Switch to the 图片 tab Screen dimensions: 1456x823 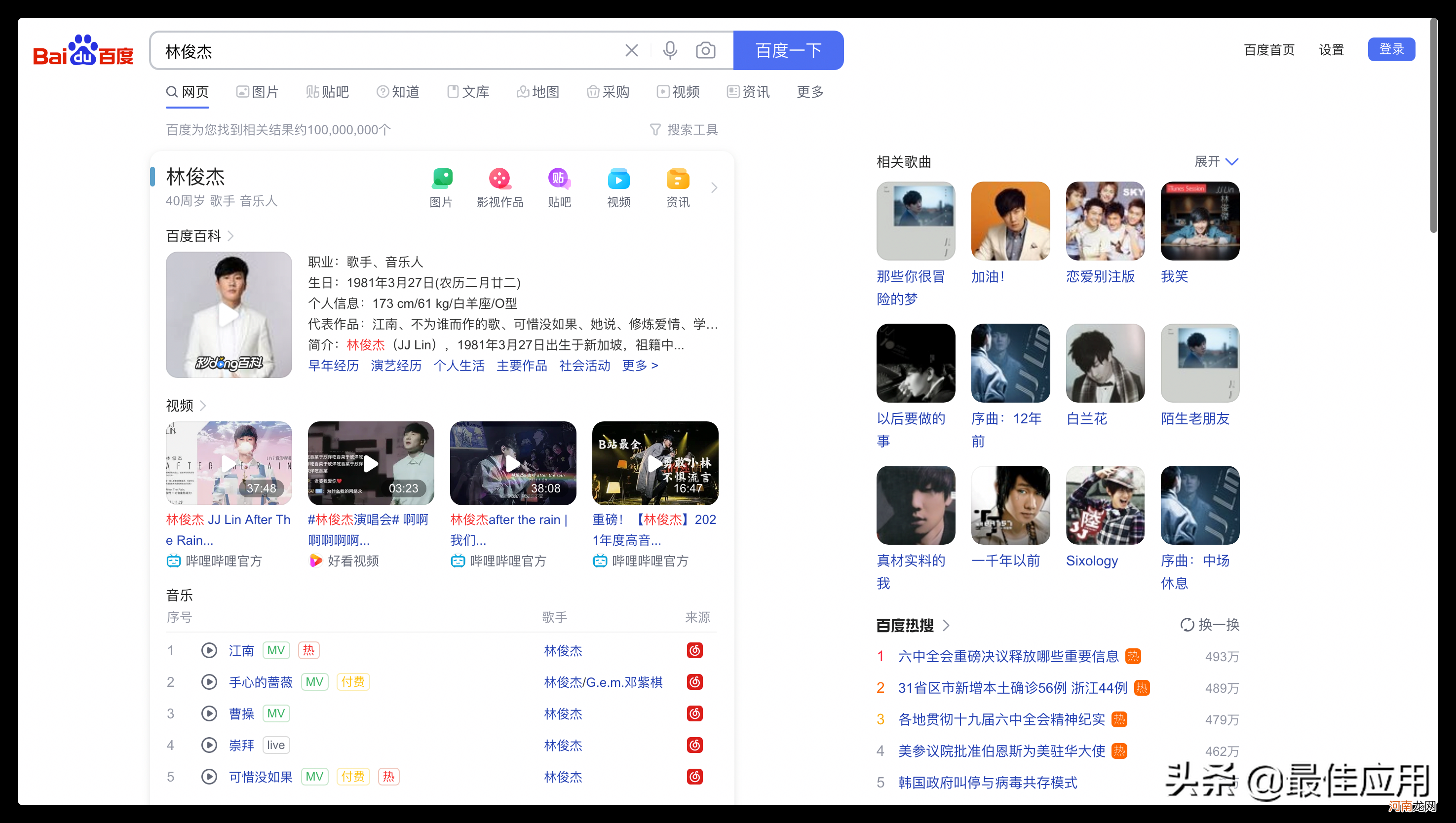(257, 92)
